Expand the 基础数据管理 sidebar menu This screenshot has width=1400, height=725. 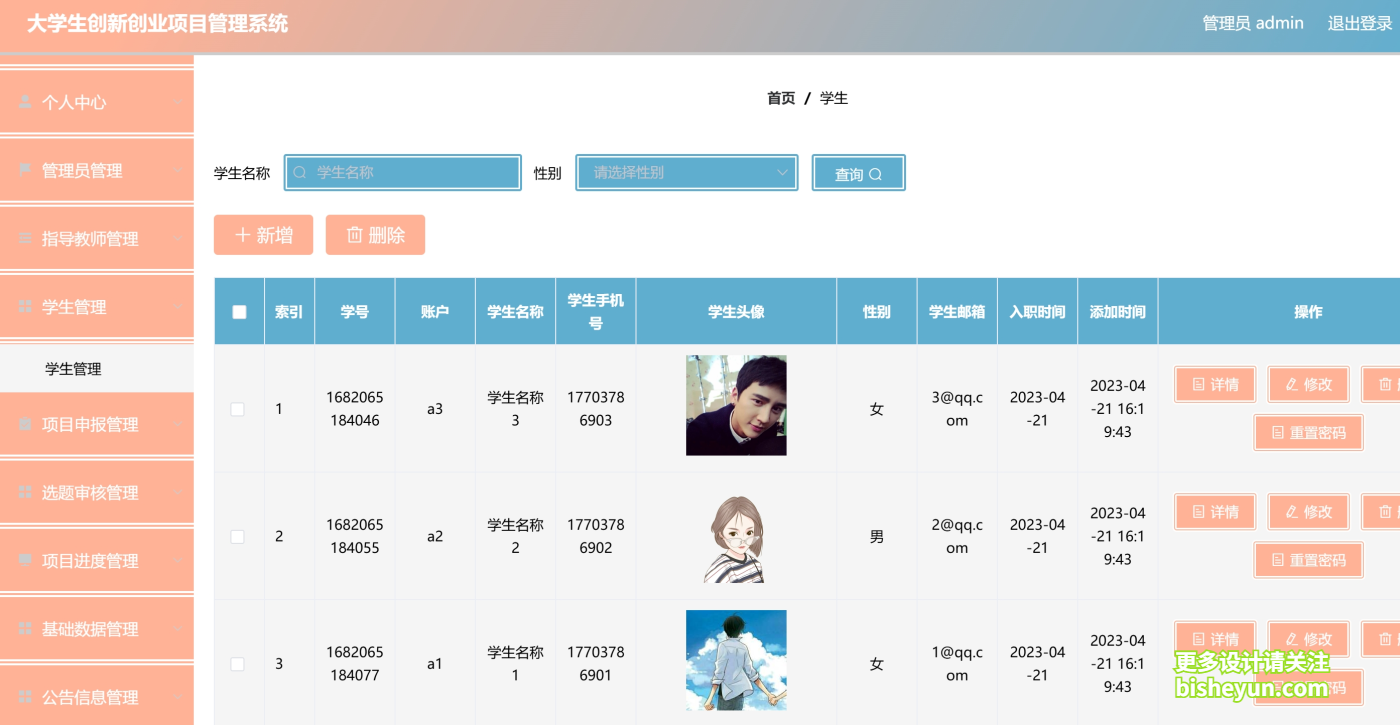(x=97, y=629)
